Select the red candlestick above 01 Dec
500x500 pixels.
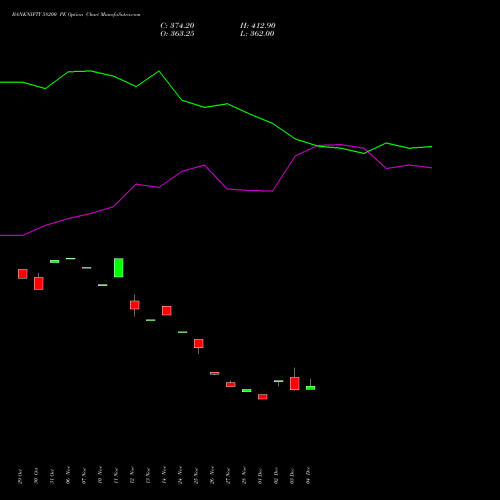[263, 397]
